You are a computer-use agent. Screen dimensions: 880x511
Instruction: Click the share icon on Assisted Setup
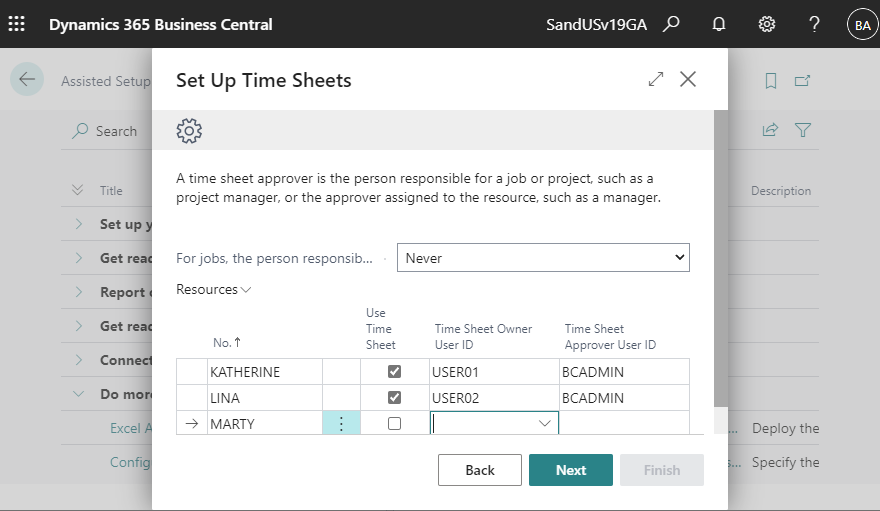pyautogui.click(x=770, y=130)
